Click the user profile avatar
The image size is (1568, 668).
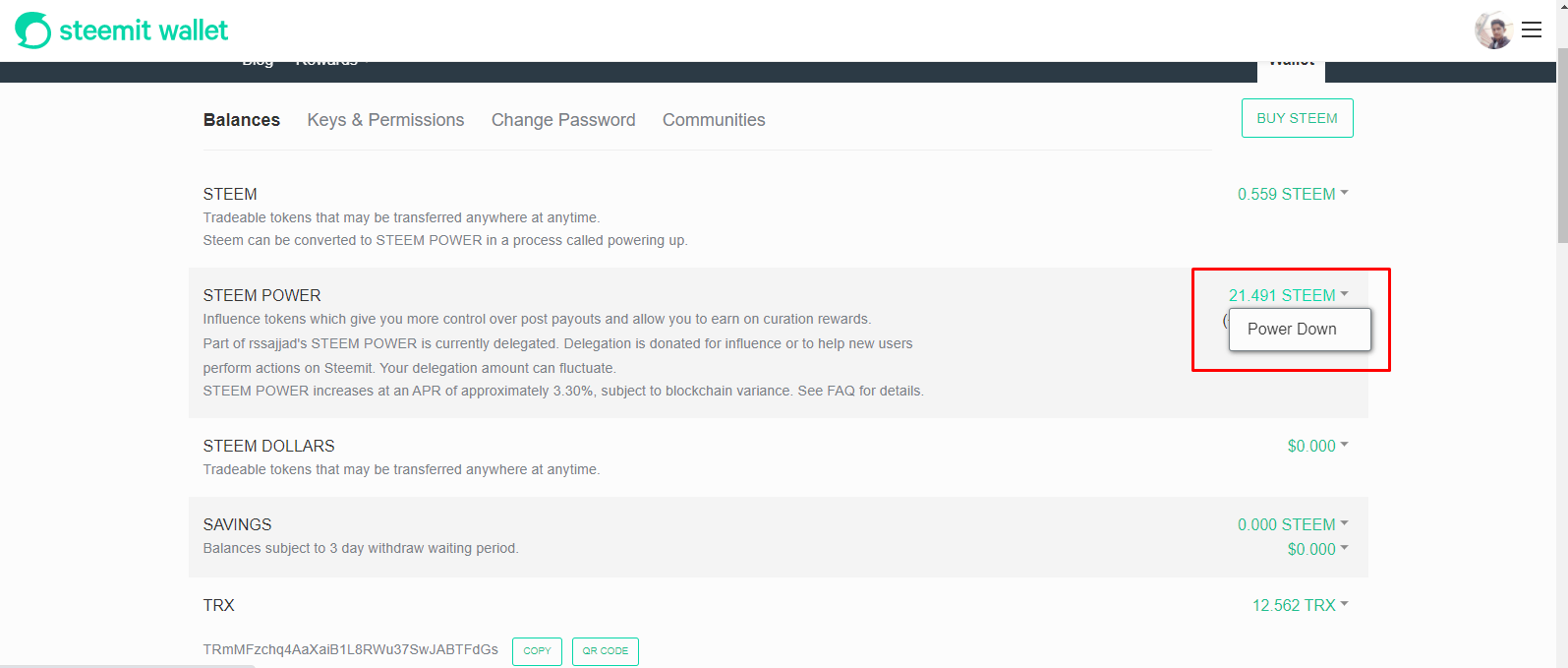(x=1493, y=30)
